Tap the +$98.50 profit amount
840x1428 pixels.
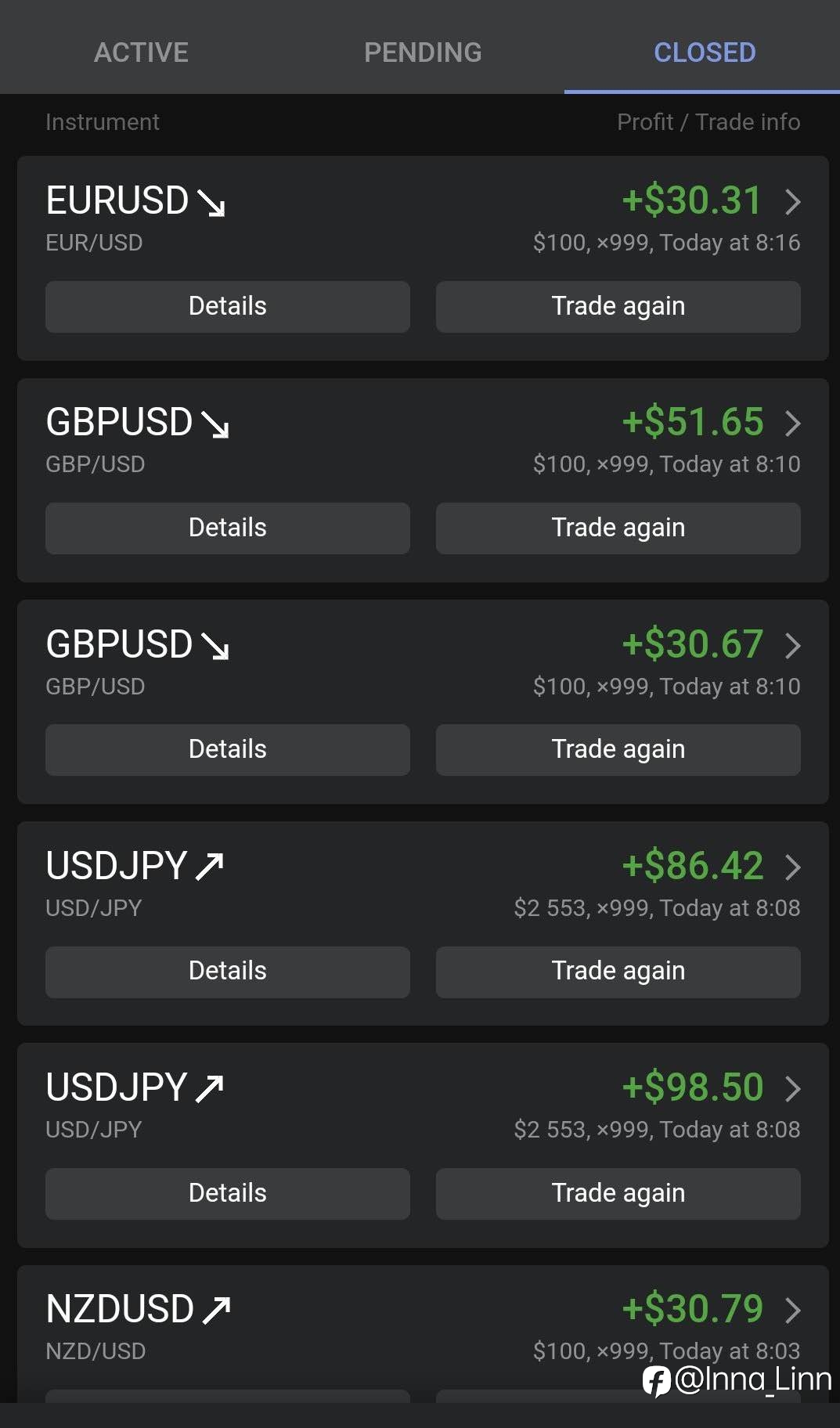[692, 1087]
